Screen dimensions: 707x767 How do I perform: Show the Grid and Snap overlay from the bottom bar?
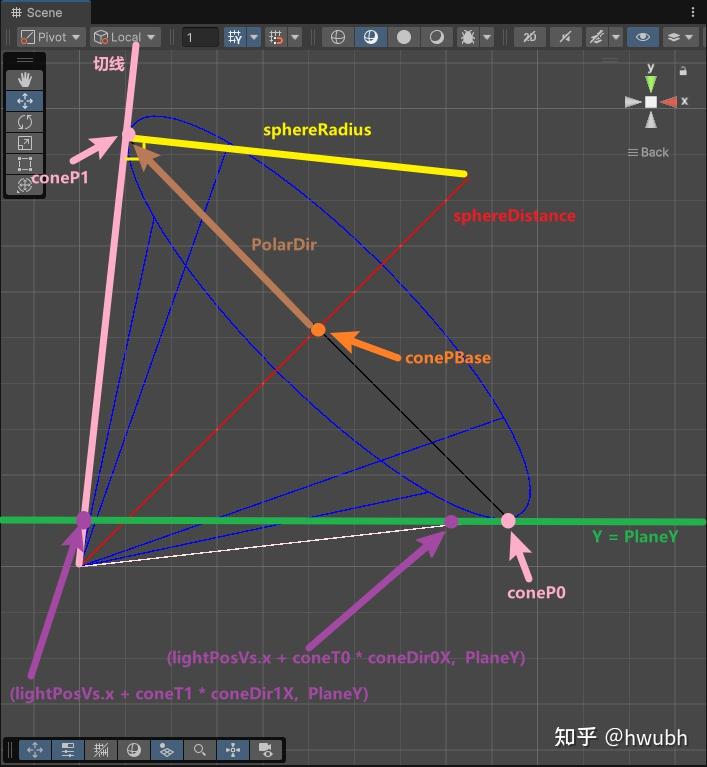click(x=101, y=749)
